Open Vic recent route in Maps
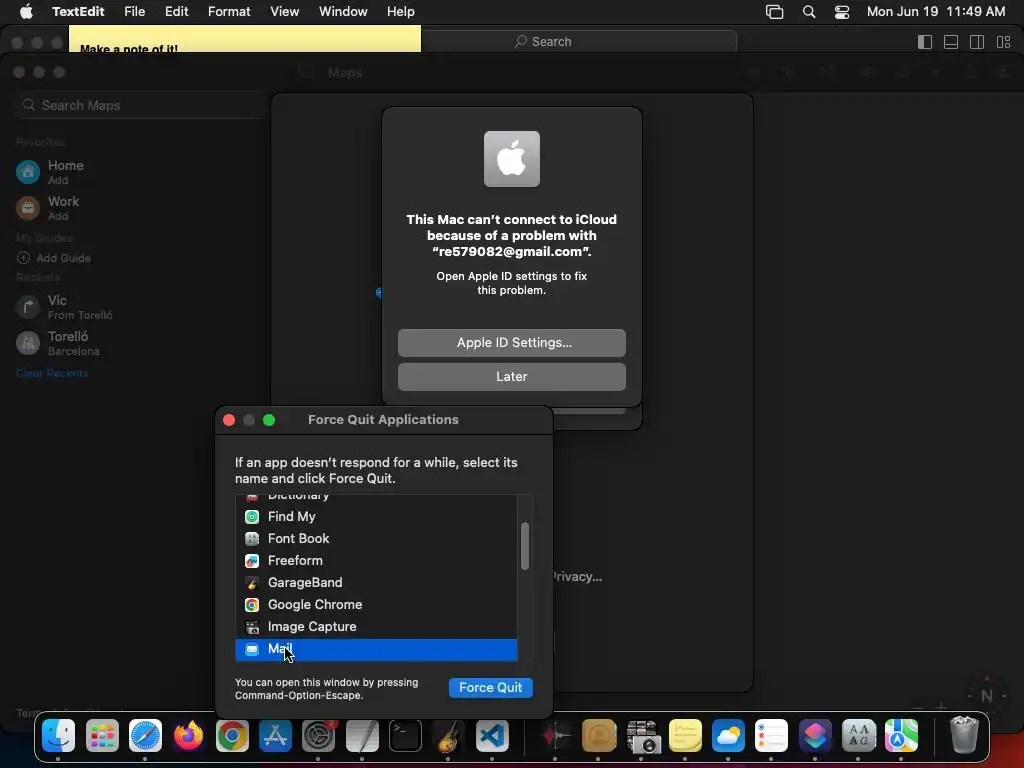Image resolution: width=1024 pixels, height=768 pixels. click(64, 307)
